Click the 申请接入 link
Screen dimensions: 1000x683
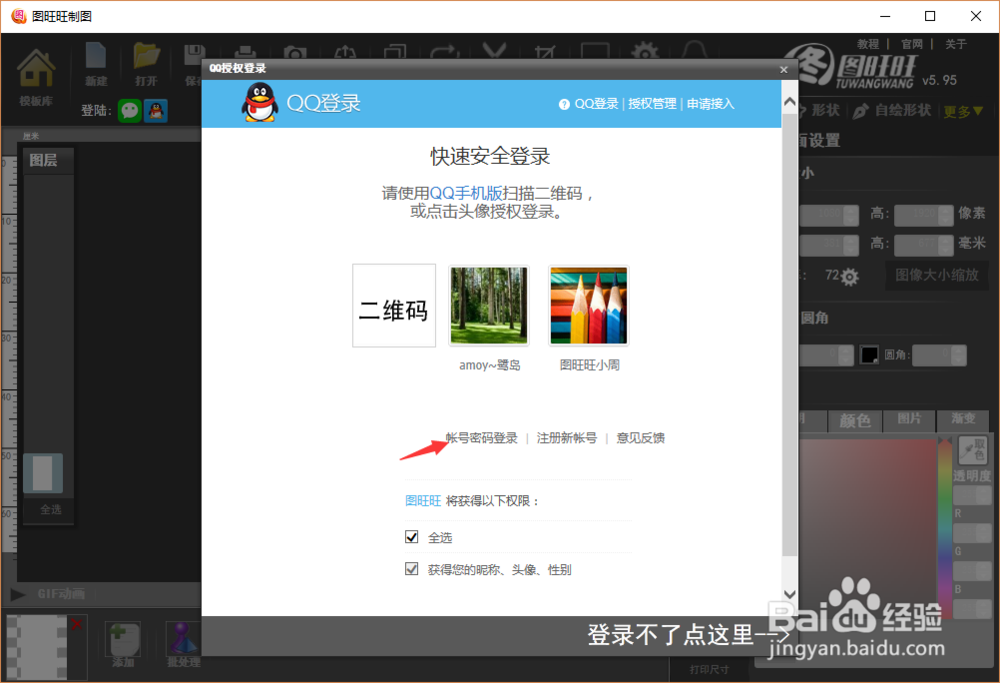(x=710, y=104)
